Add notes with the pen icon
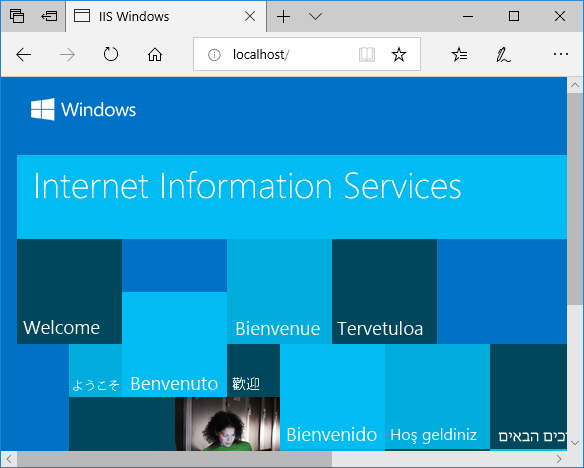 503,55
